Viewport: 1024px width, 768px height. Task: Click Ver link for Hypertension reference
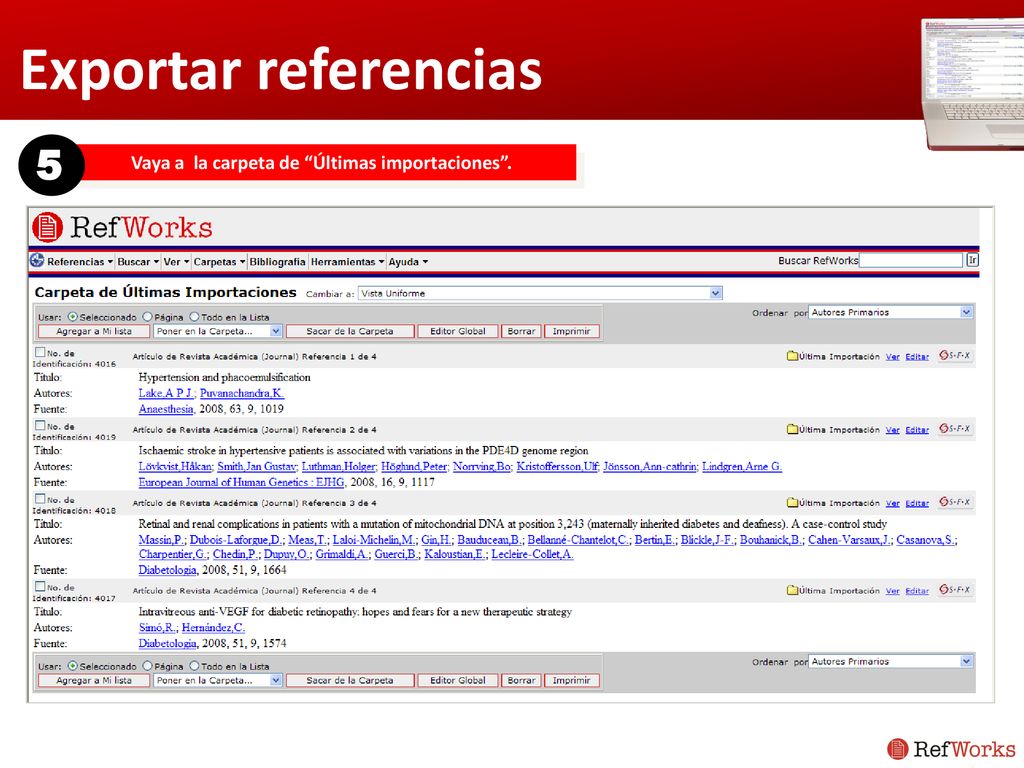[x=893, y=357]
